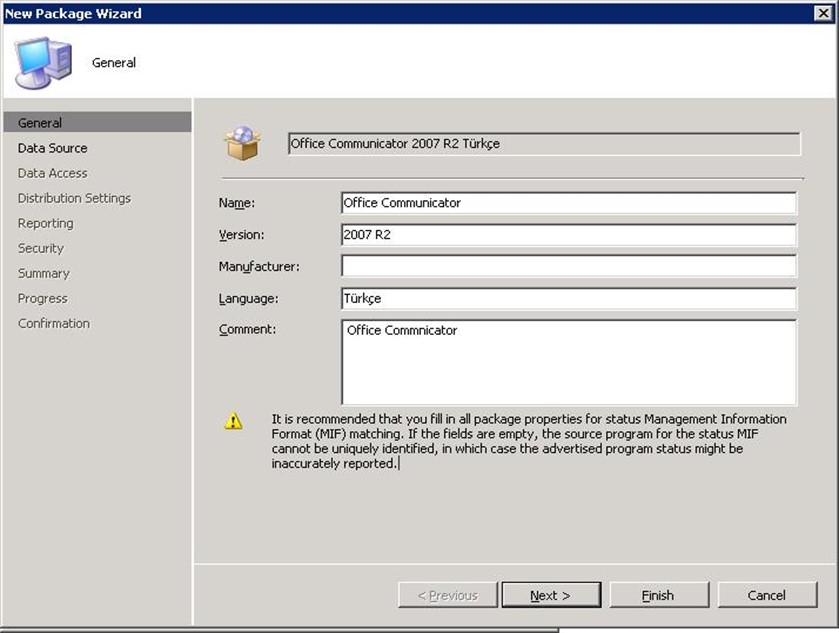Jump to the Security step

click(x=40, y=248)
